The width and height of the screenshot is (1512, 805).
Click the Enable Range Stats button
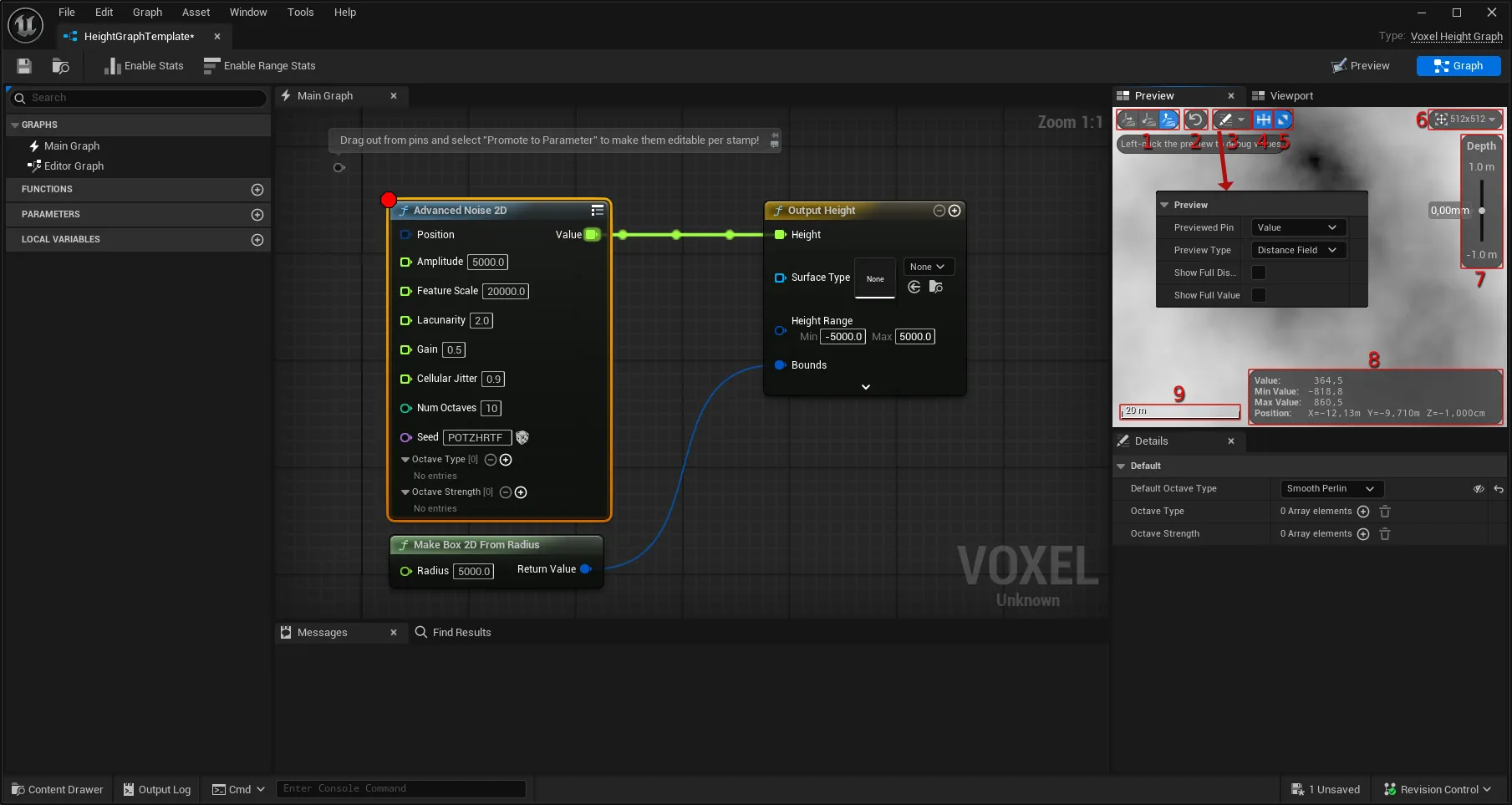click(260, 66)
